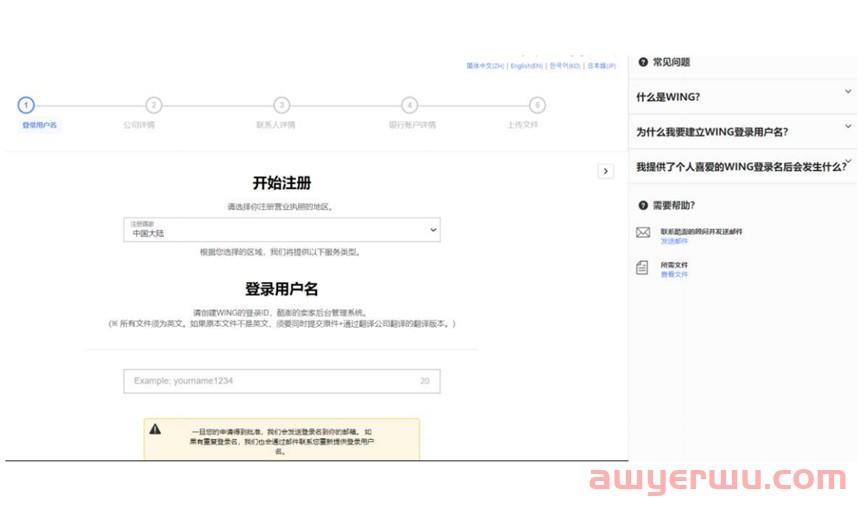Click the warning triangle icon in notice
This screenshot has height=509, width=865.
click(x=155, y=428)
